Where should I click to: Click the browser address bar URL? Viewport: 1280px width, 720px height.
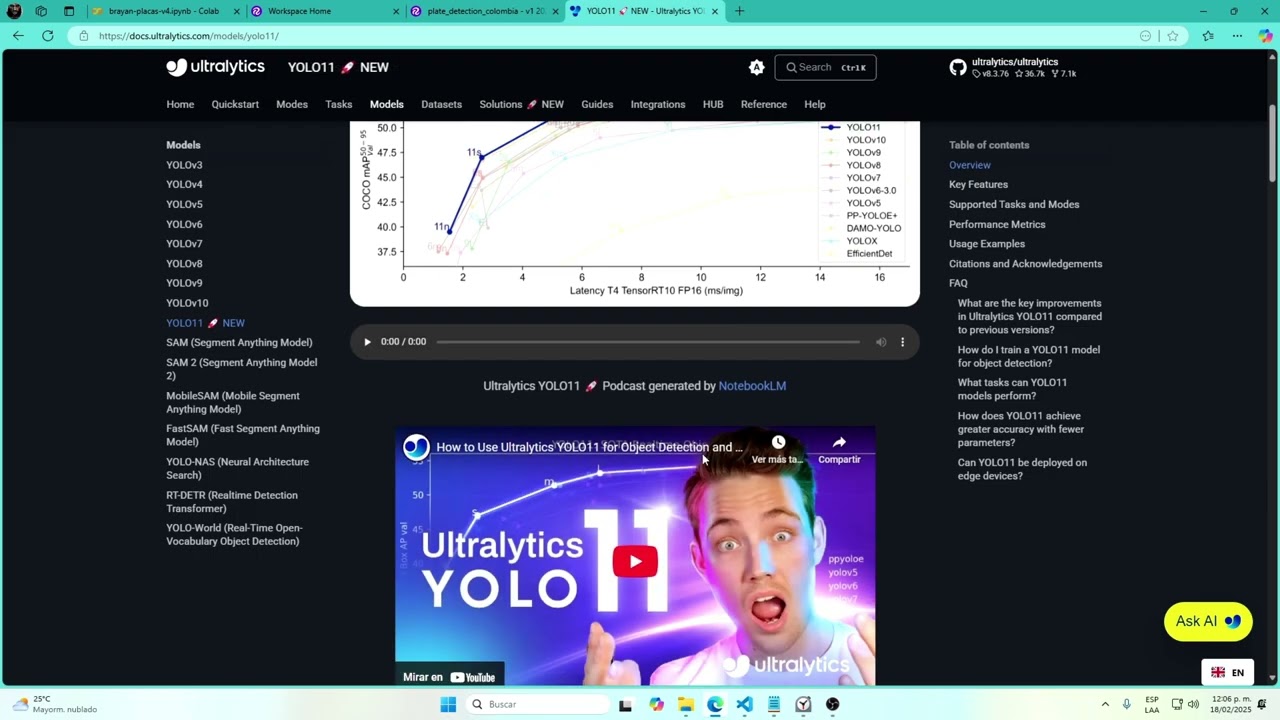point(189,36)
